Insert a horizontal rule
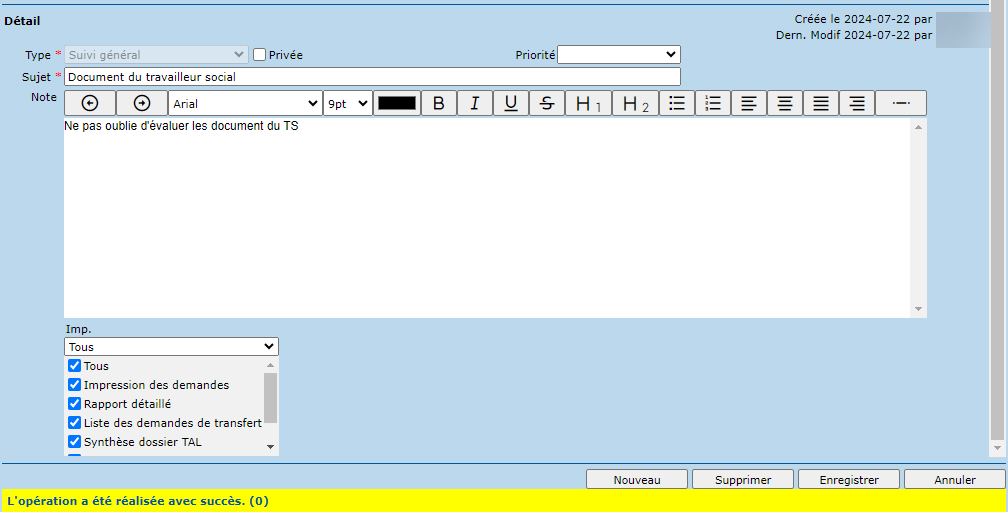The image size is (1008, 512). coord(900,103)
